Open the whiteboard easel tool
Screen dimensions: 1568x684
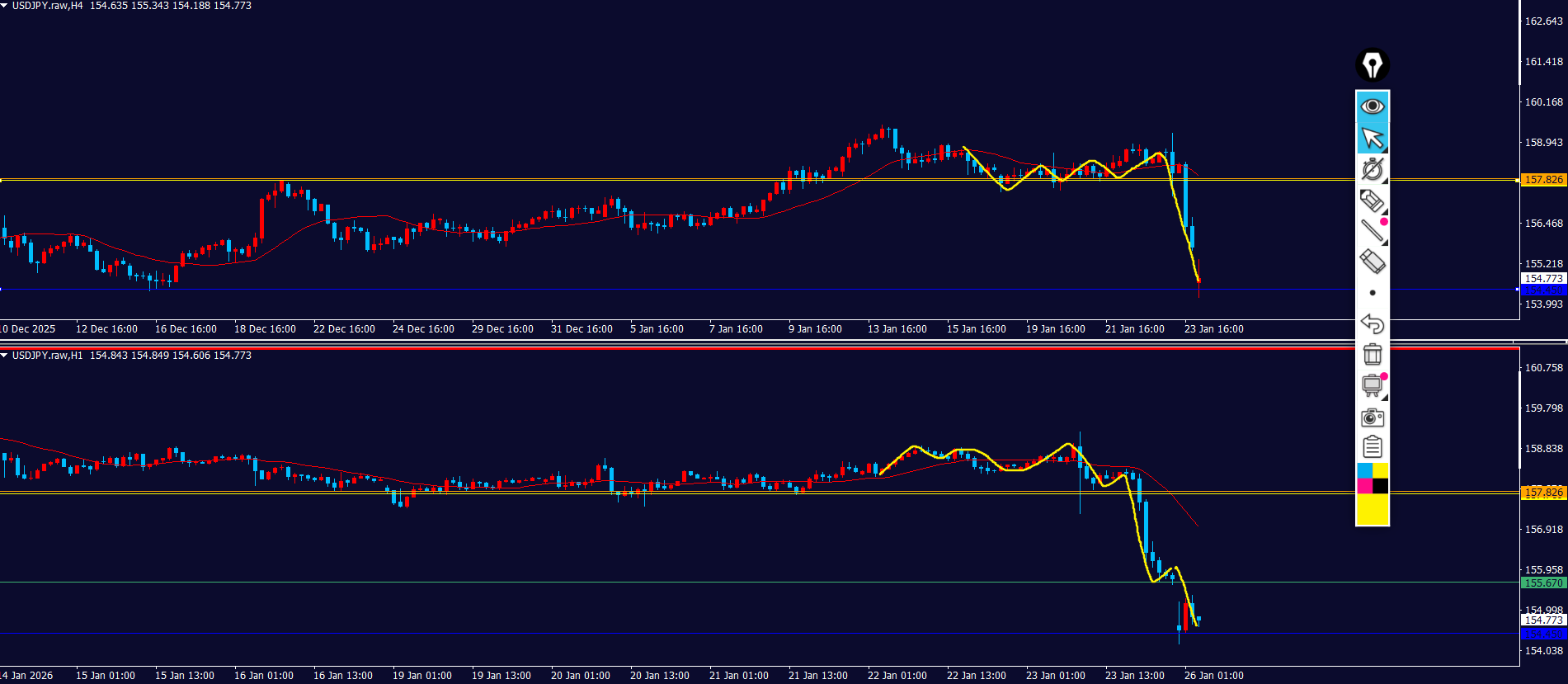click(1373, 385)
